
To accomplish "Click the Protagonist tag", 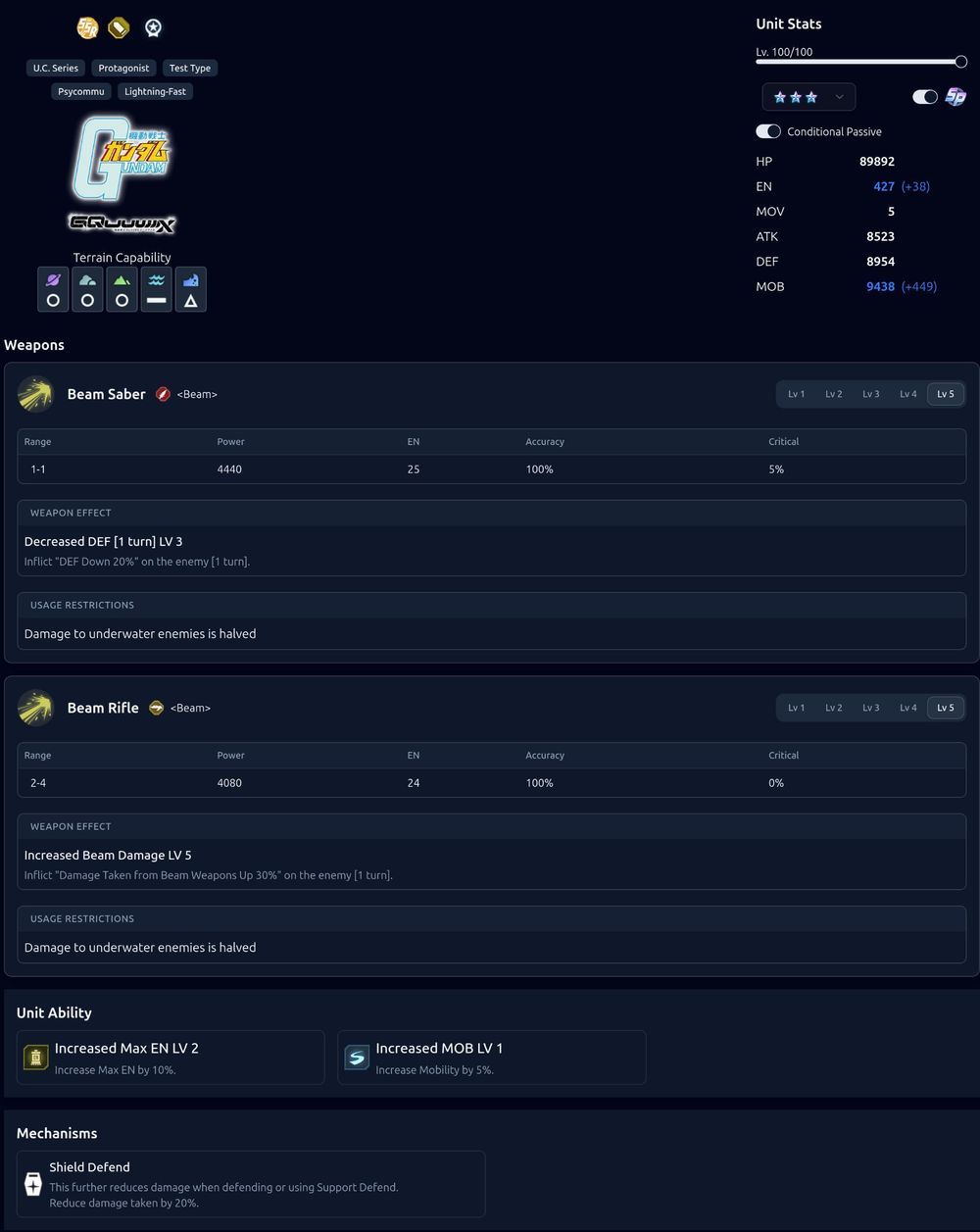I will (x=123, y=68).
